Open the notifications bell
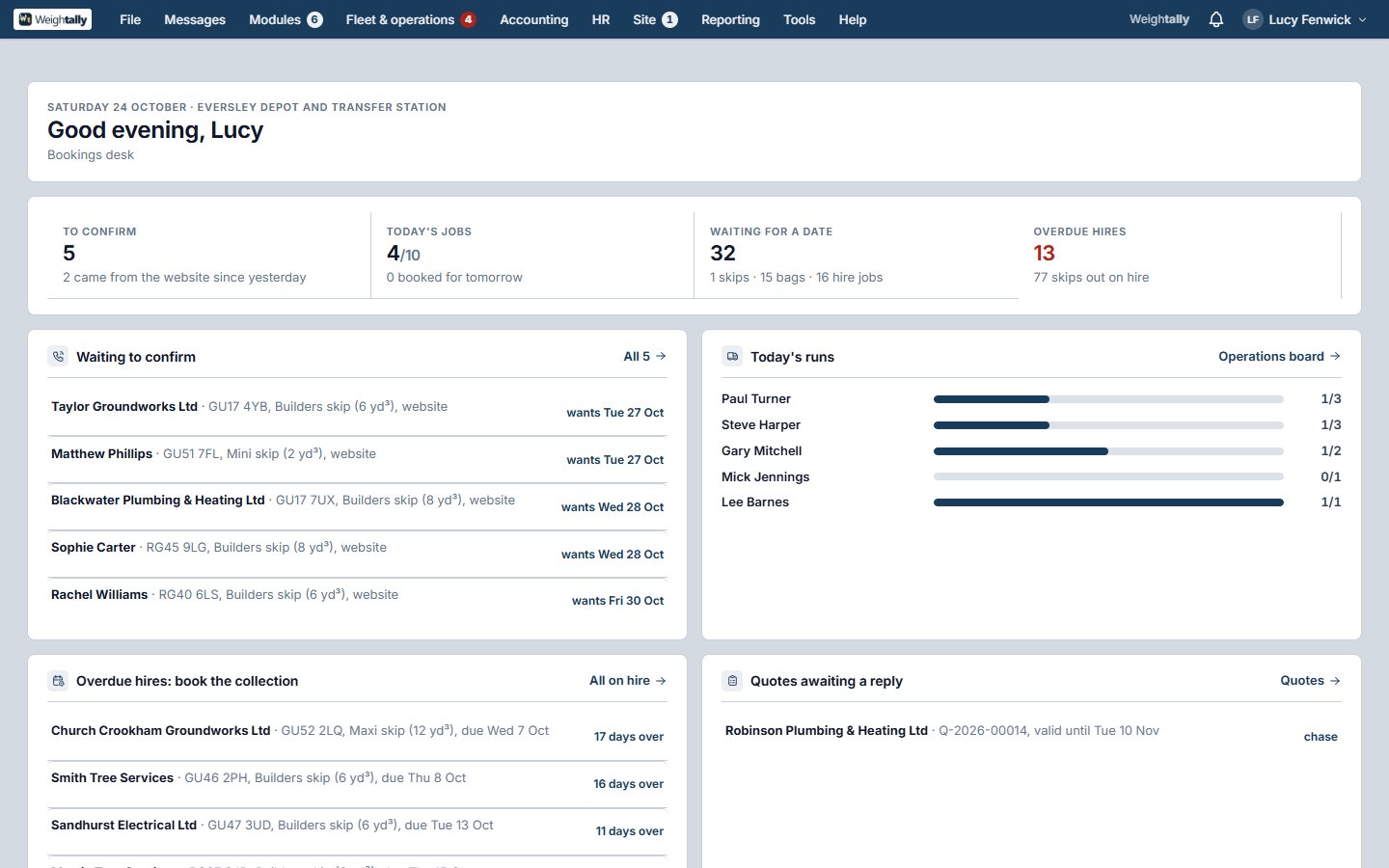This screenshot has width=1389, height=868. coord(1216,19)
